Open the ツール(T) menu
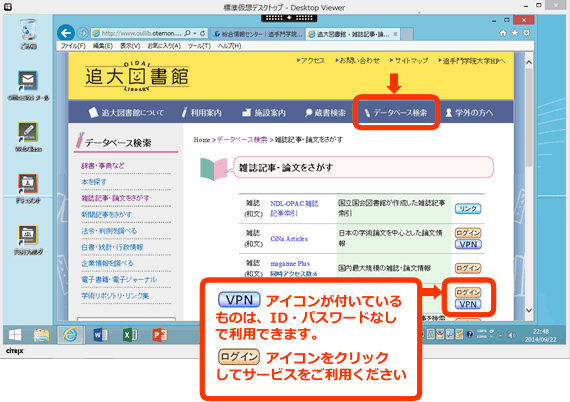570x402 pixels. coord(199,46)
